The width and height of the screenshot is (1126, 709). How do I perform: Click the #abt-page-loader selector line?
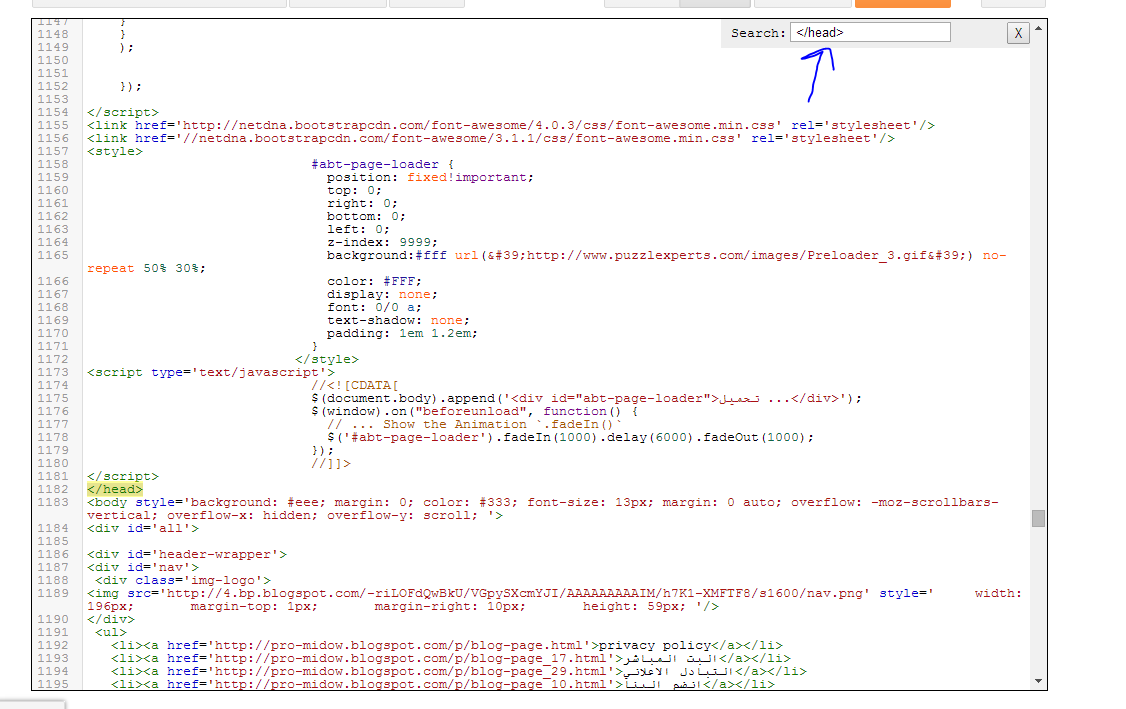382,164
